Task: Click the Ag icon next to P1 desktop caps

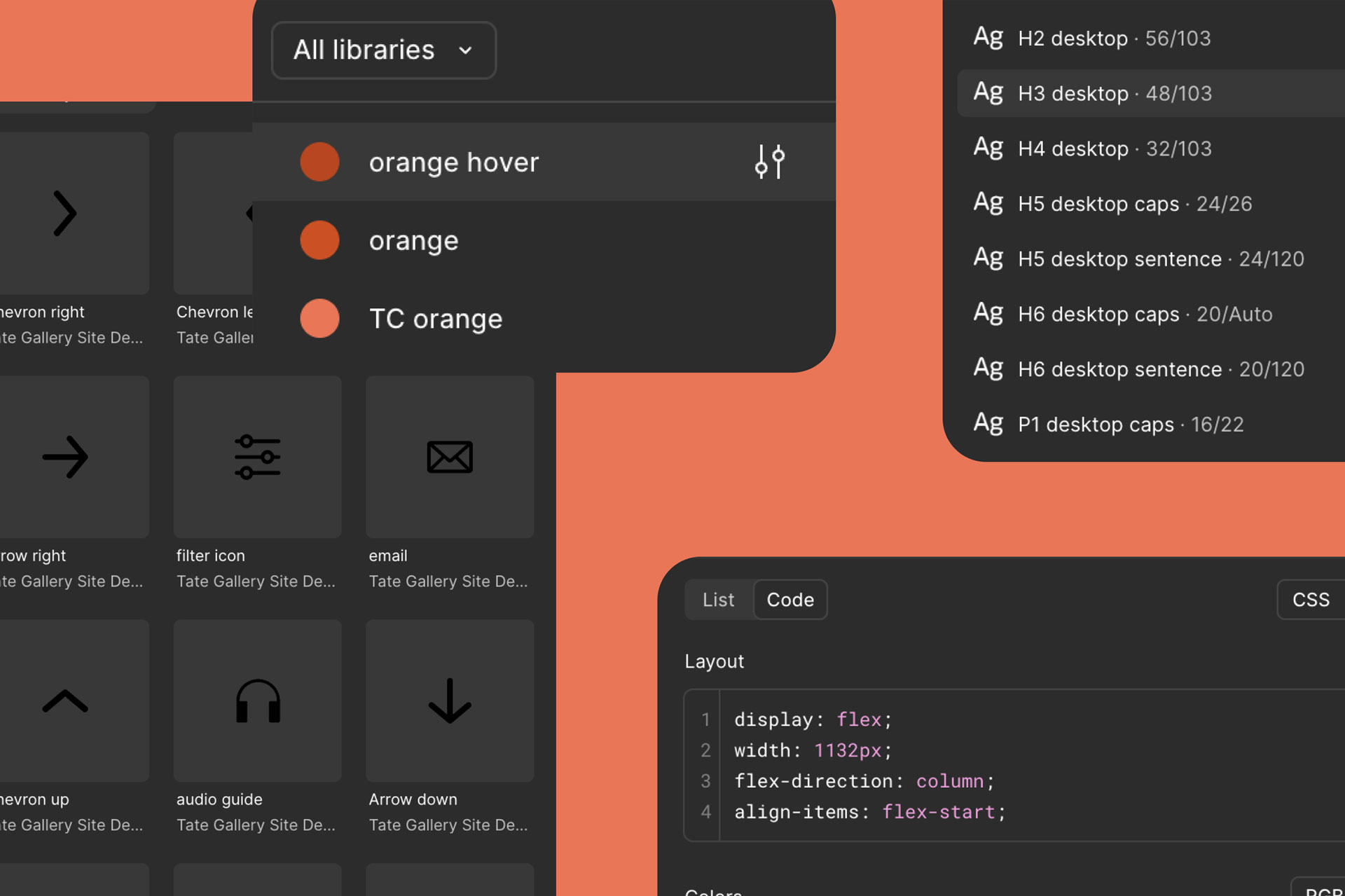Action: [988, 423]
